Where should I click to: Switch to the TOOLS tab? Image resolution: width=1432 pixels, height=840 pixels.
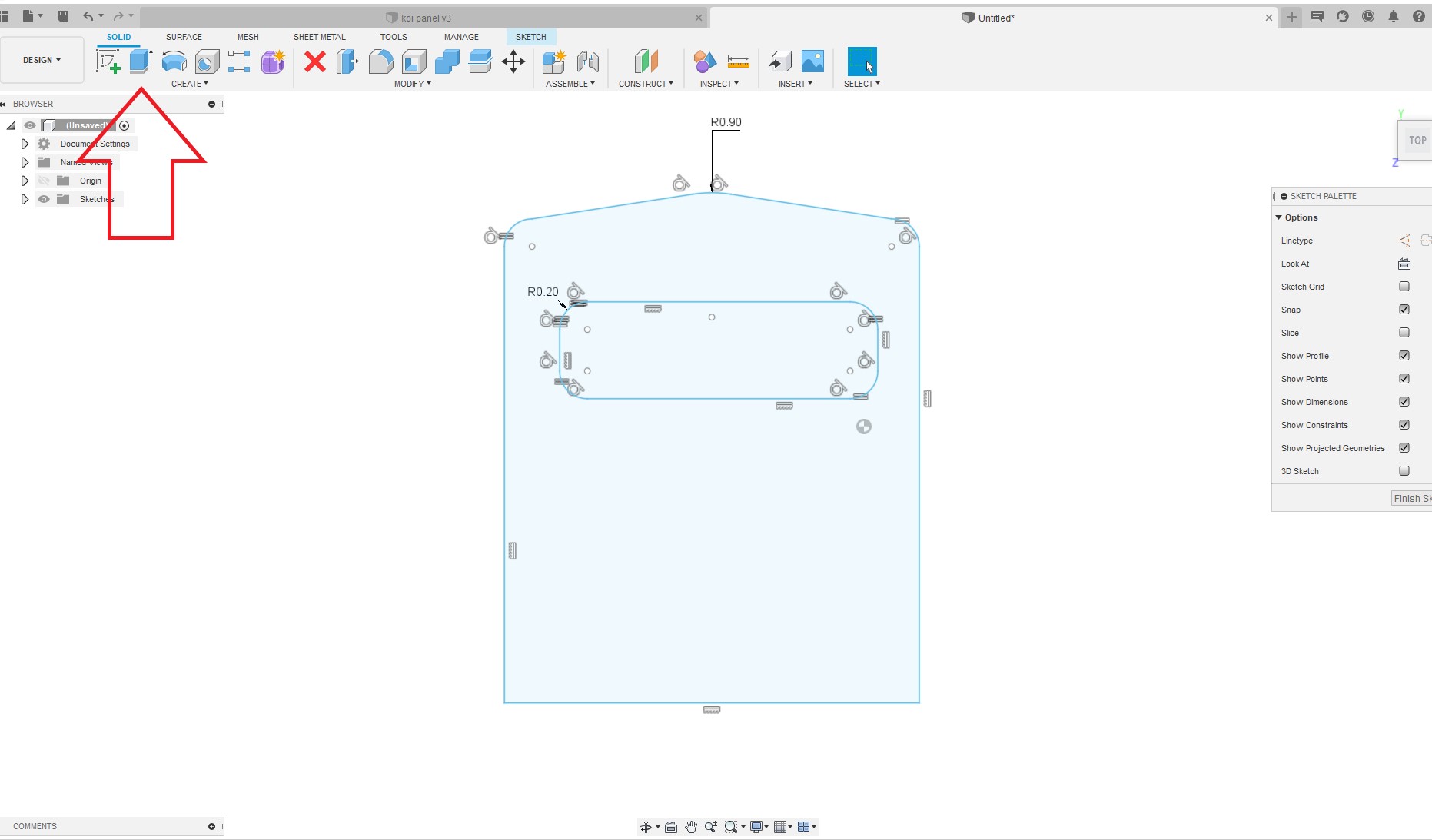tap(394, 37)
